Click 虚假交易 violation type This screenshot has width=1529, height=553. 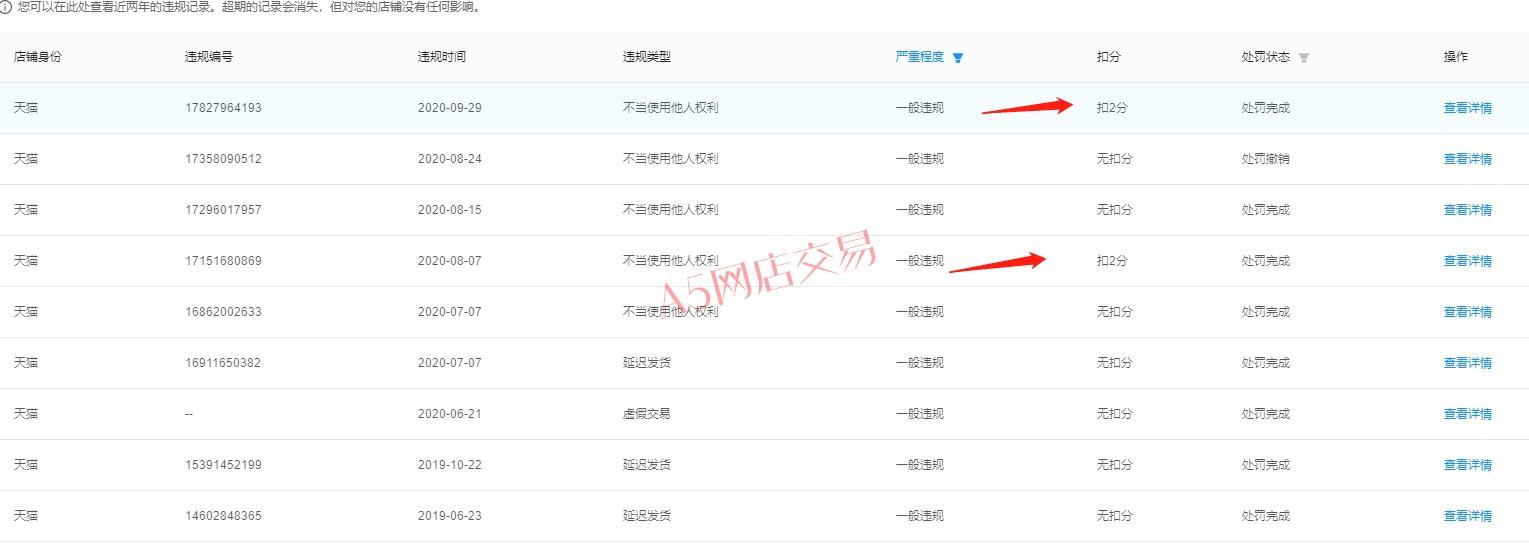point(646,414)
